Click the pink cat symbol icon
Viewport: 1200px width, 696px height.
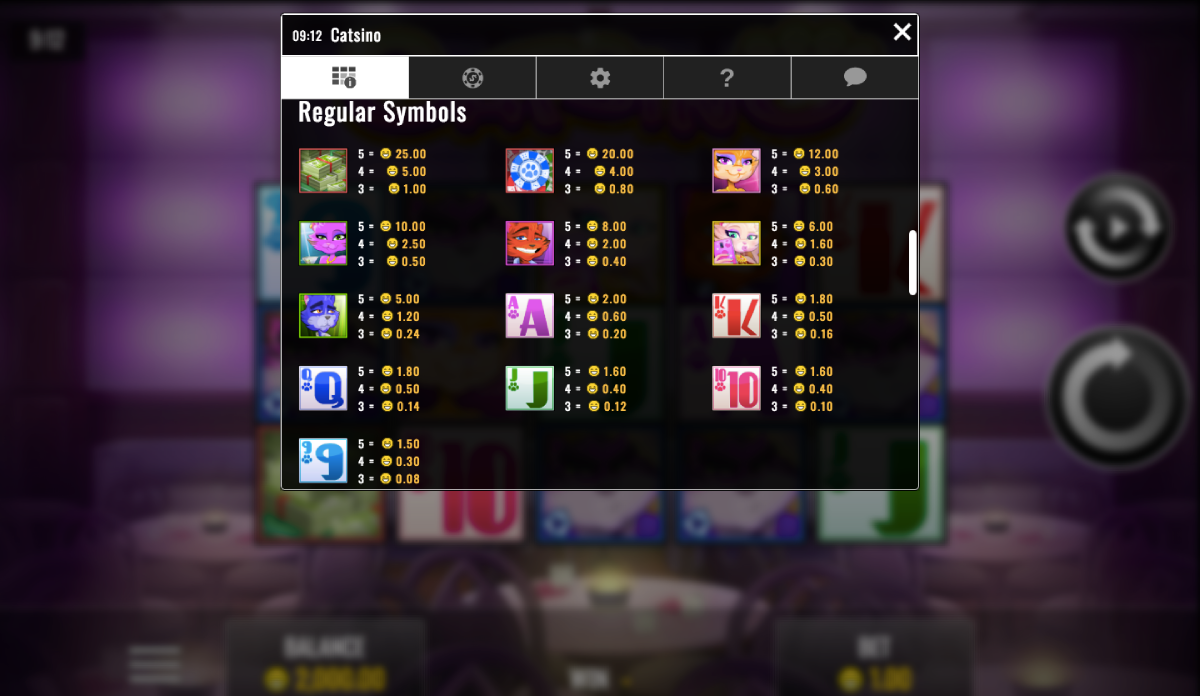click(323, 243)
